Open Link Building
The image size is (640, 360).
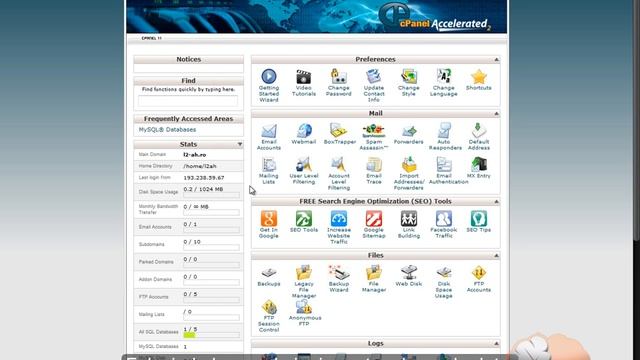409,219
